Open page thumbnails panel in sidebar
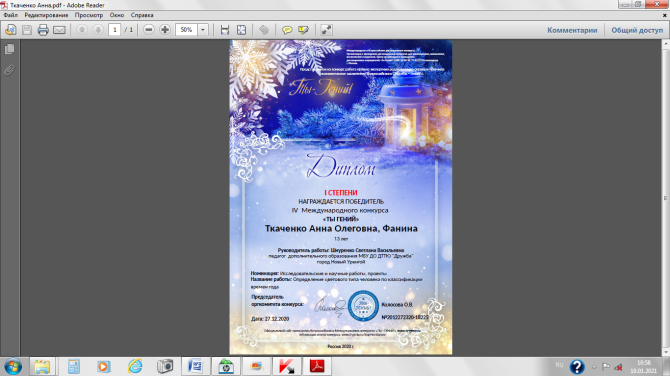The height and width of the screenshot is (376, 670). [9, 50]
